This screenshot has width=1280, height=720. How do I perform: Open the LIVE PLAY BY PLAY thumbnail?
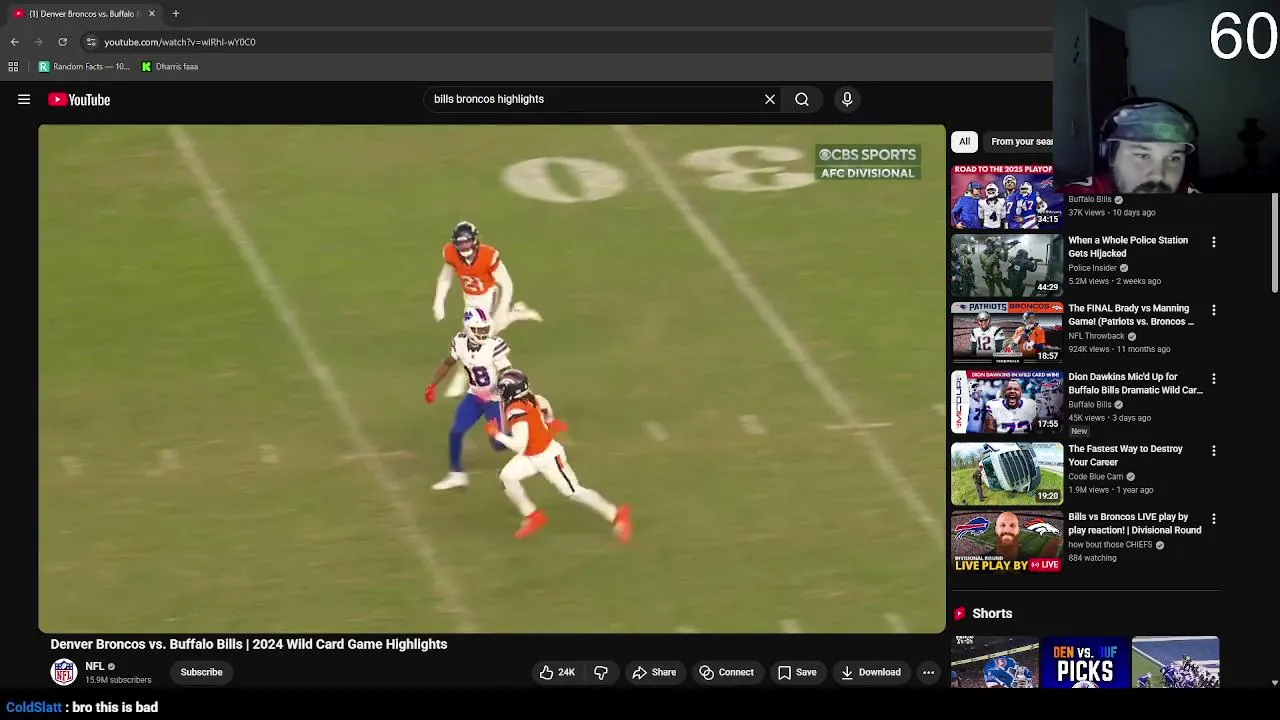(1007, 542)
